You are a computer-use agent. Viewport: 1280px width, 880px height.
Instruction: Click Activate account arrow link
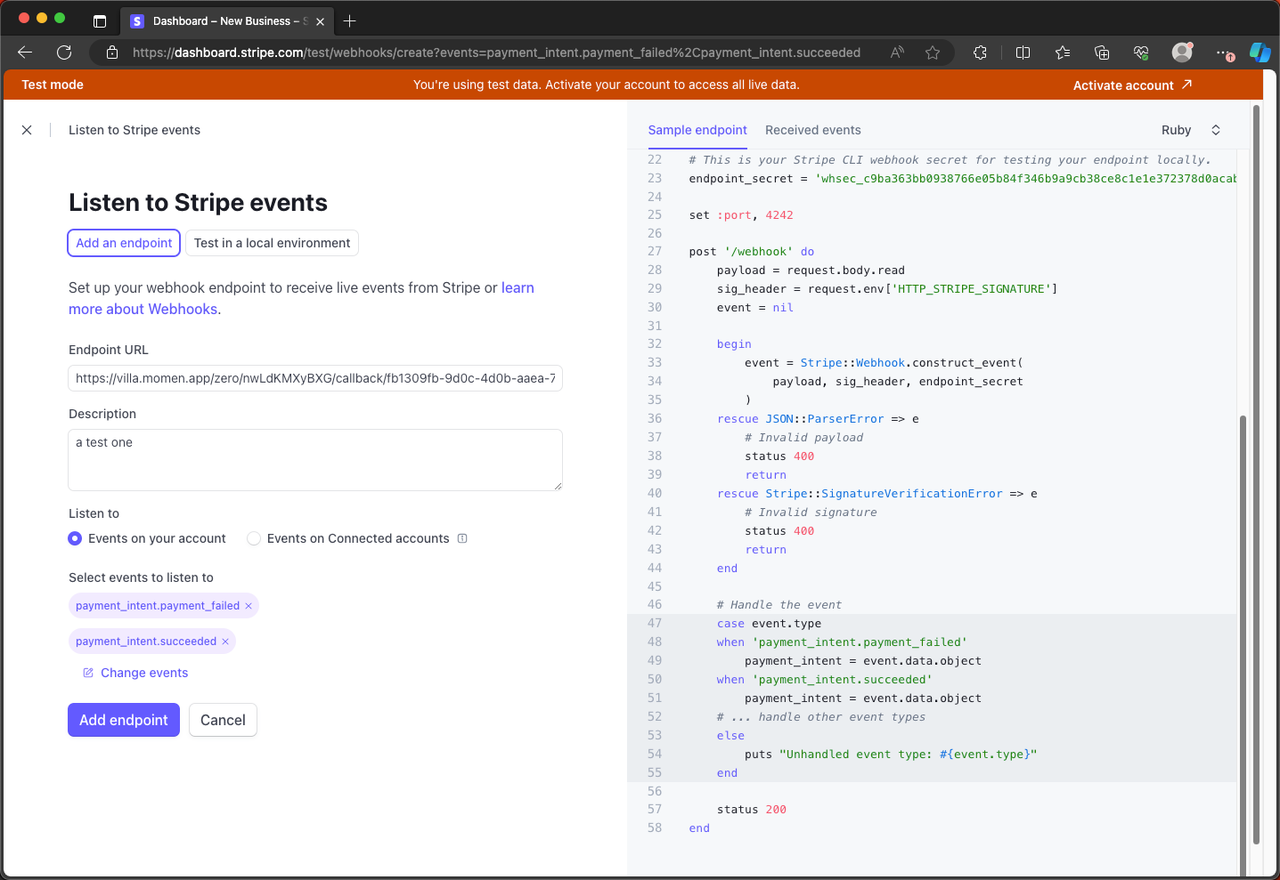click(x=1132, y=85)
